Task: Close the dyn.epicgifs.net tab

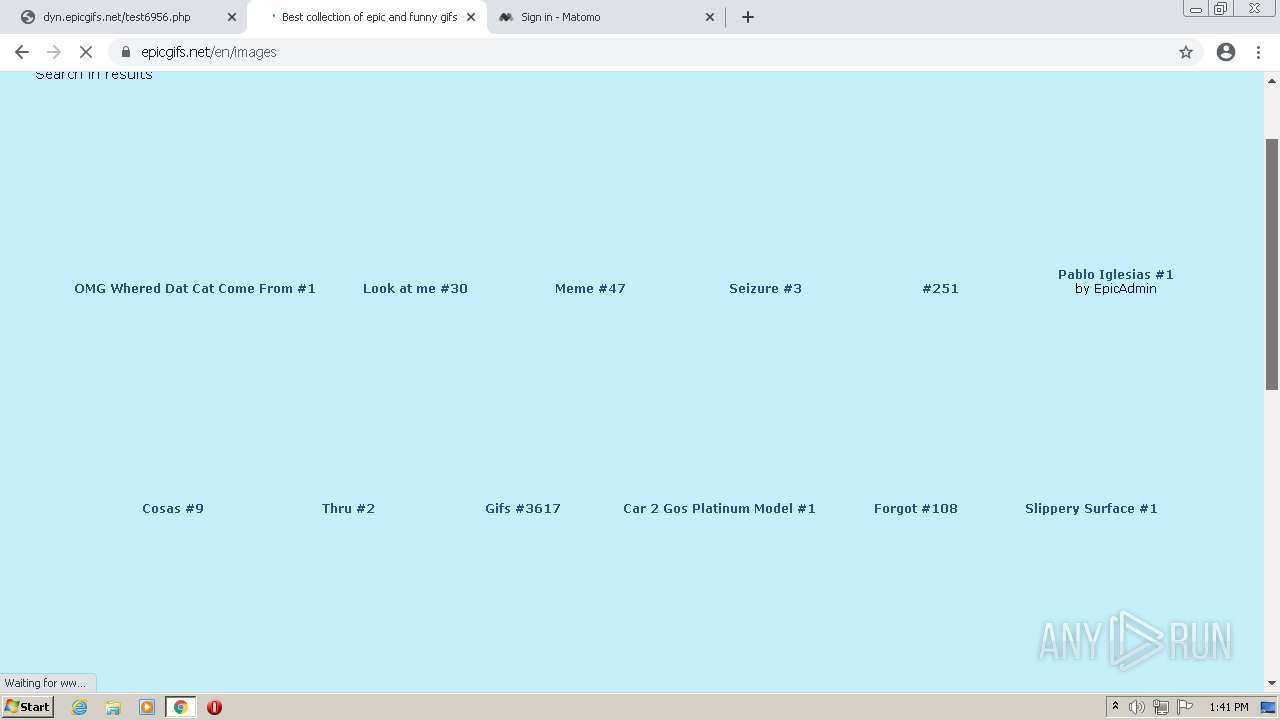Action: [232, 17]
